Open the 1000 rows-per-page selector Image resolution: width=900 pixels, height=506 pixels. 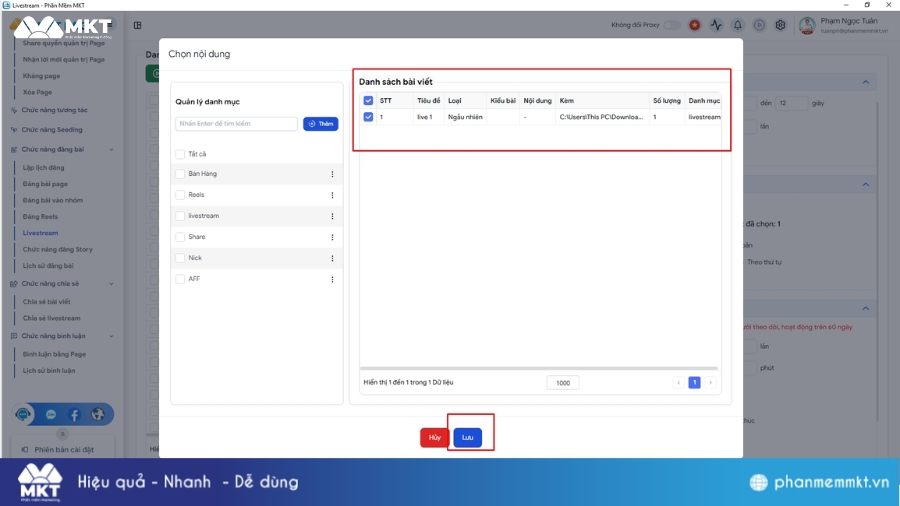(562, 383)
